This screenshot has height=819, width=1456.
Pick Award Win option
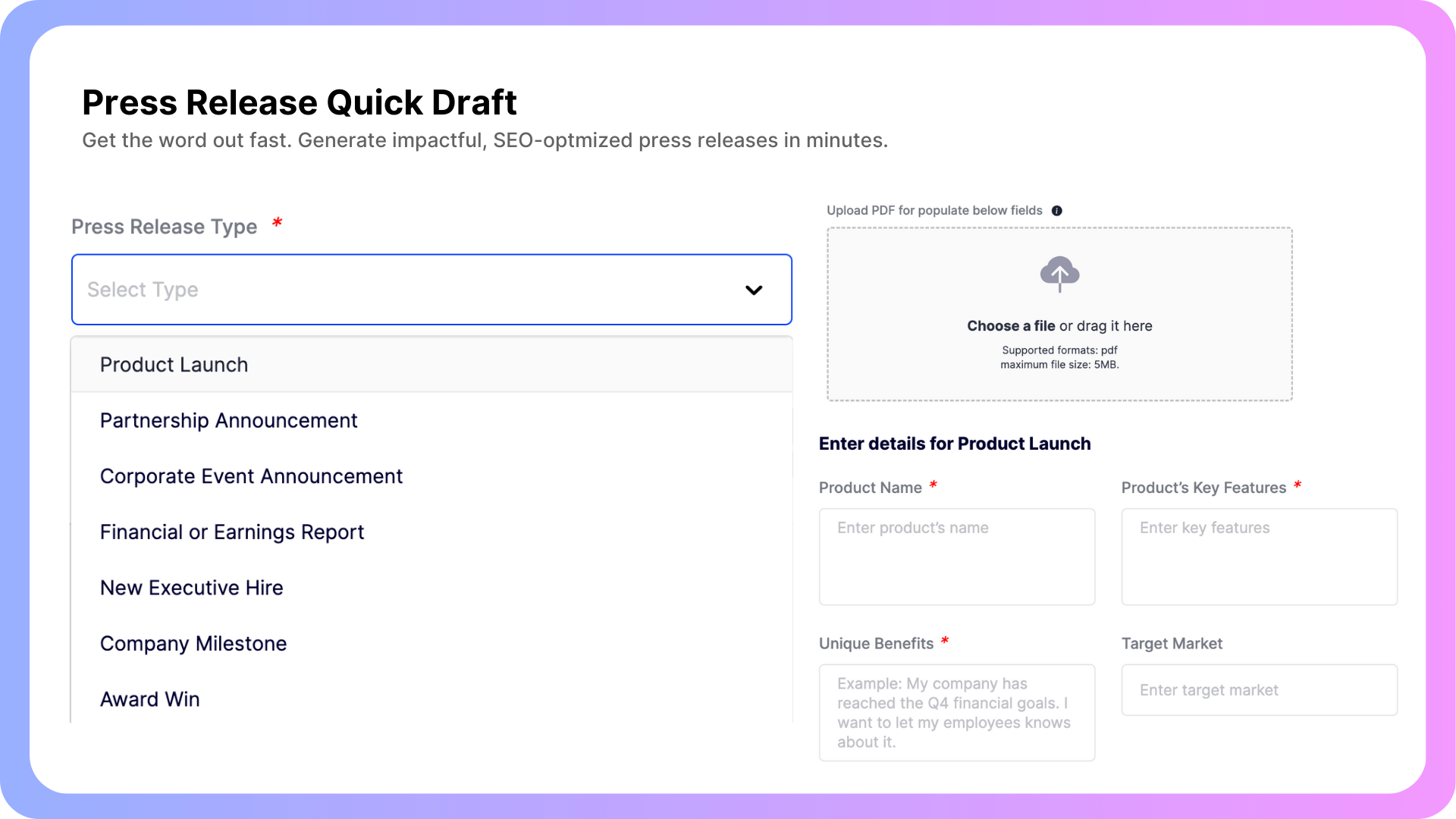(431, 699)
